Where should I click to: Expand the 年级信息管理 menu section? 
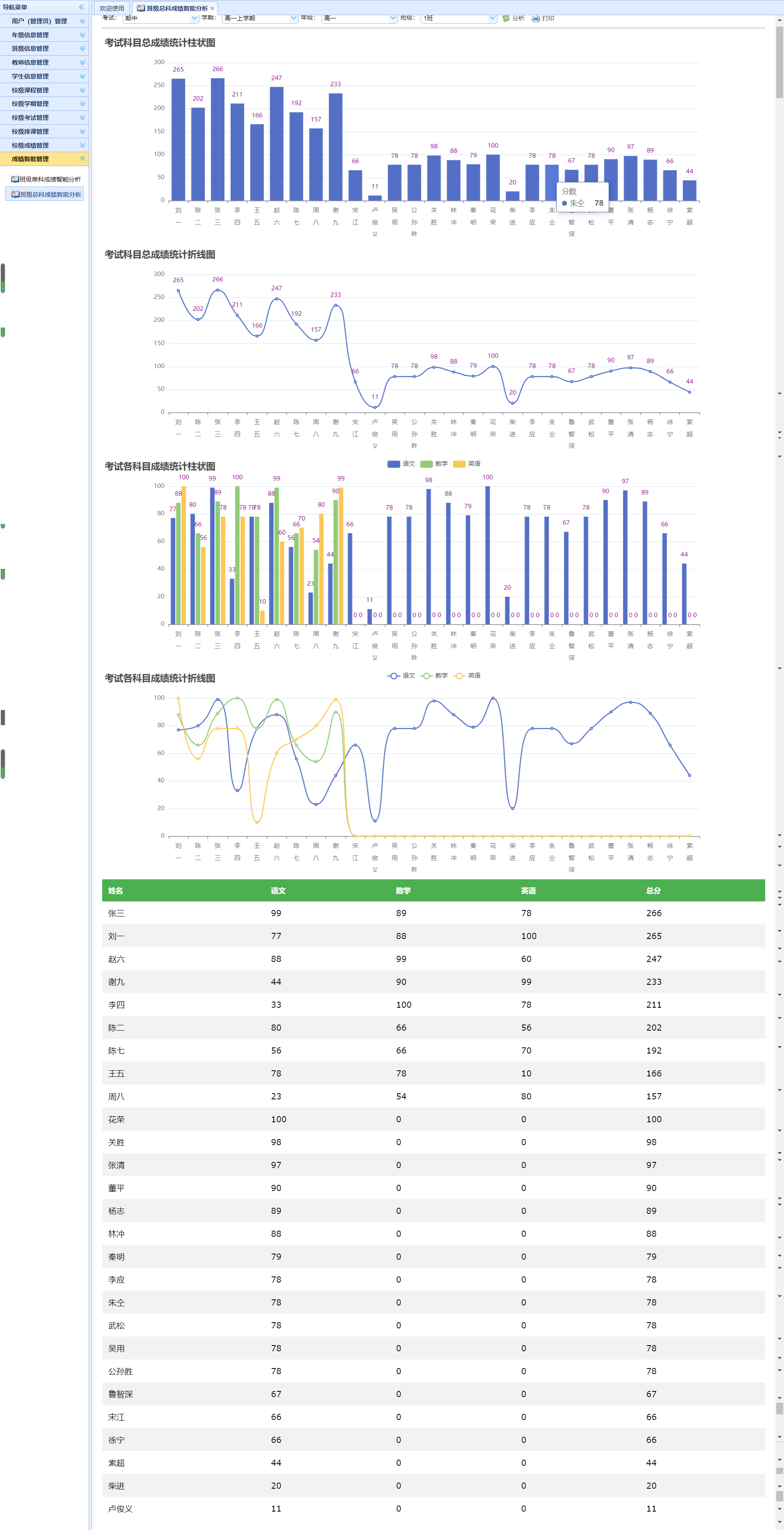click(x=45, y=35)
